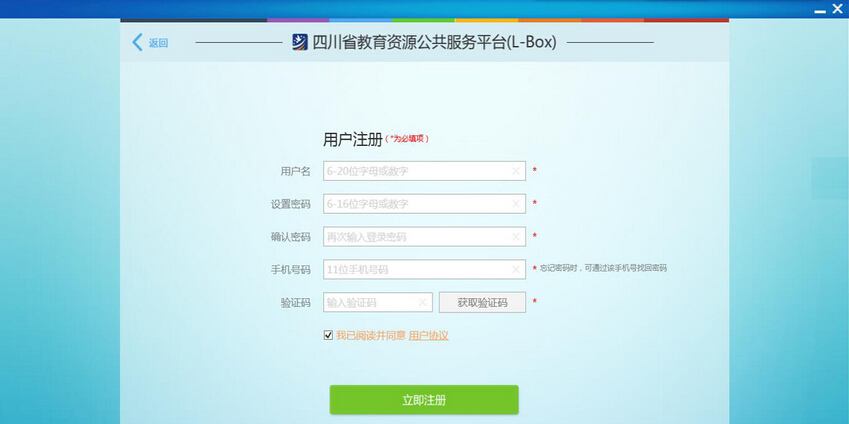849x424 pixels.
Task: Click the back arrow icon
Action: [x=138, y=42]
